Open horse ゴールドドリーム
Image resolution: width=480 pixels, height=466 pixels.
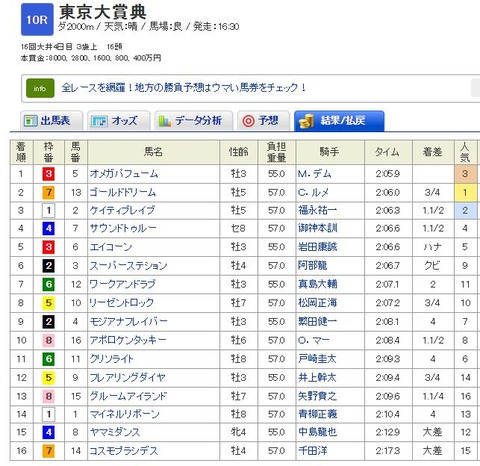123,192
